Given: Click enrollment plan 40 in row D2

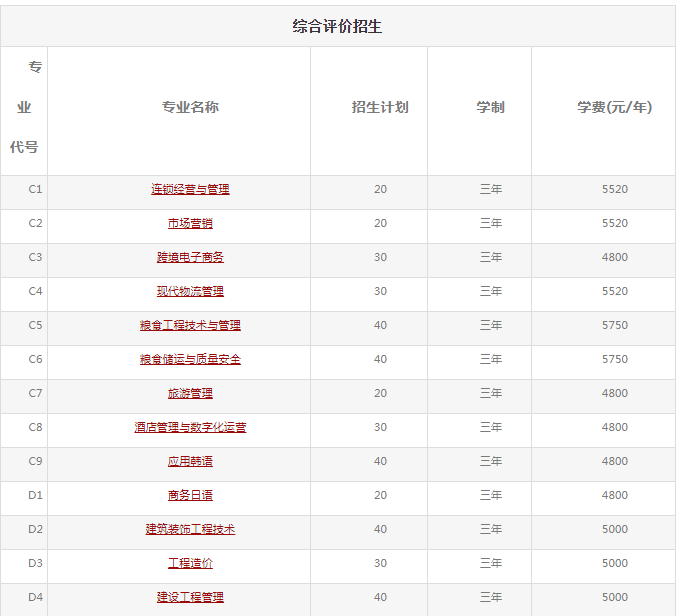Looking at the screenshot, I should (x=380, y=529).
